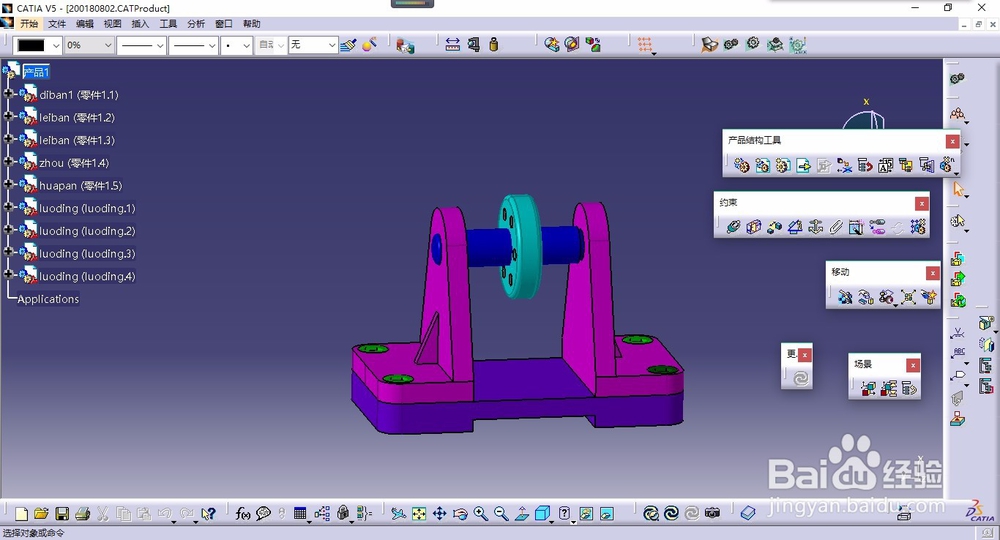Click the Fit All In icon
The width and height of the screenshot is (1000, 540).
tap(419, 514)
